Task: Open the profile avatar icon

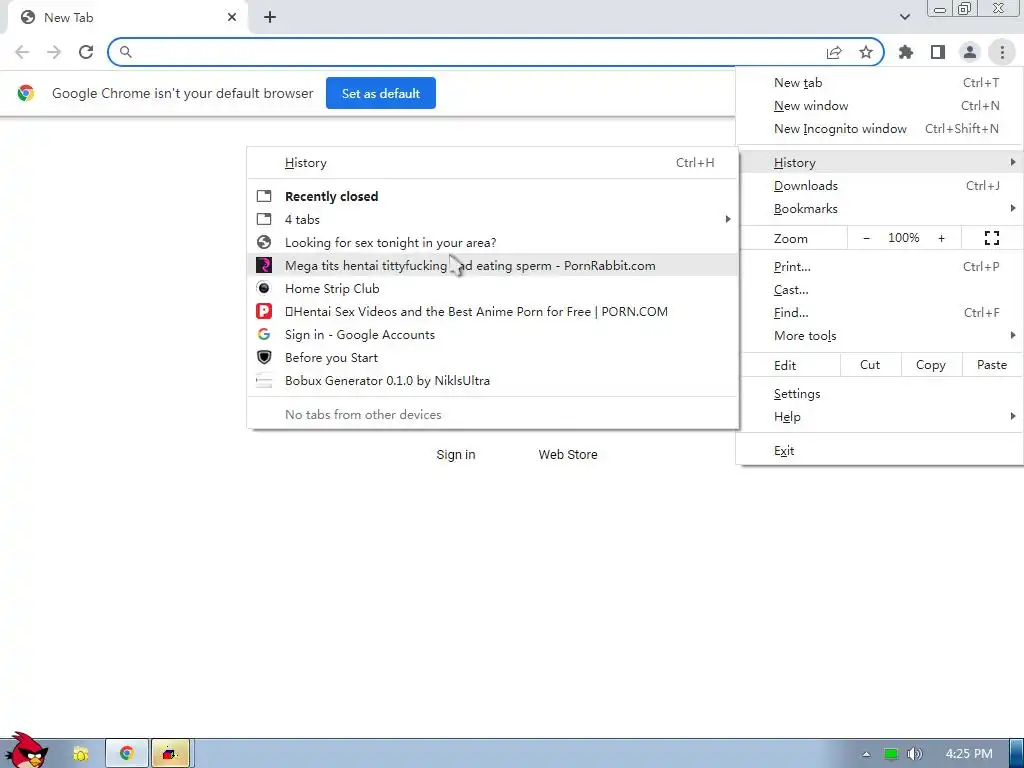Action: click(970, 52)
